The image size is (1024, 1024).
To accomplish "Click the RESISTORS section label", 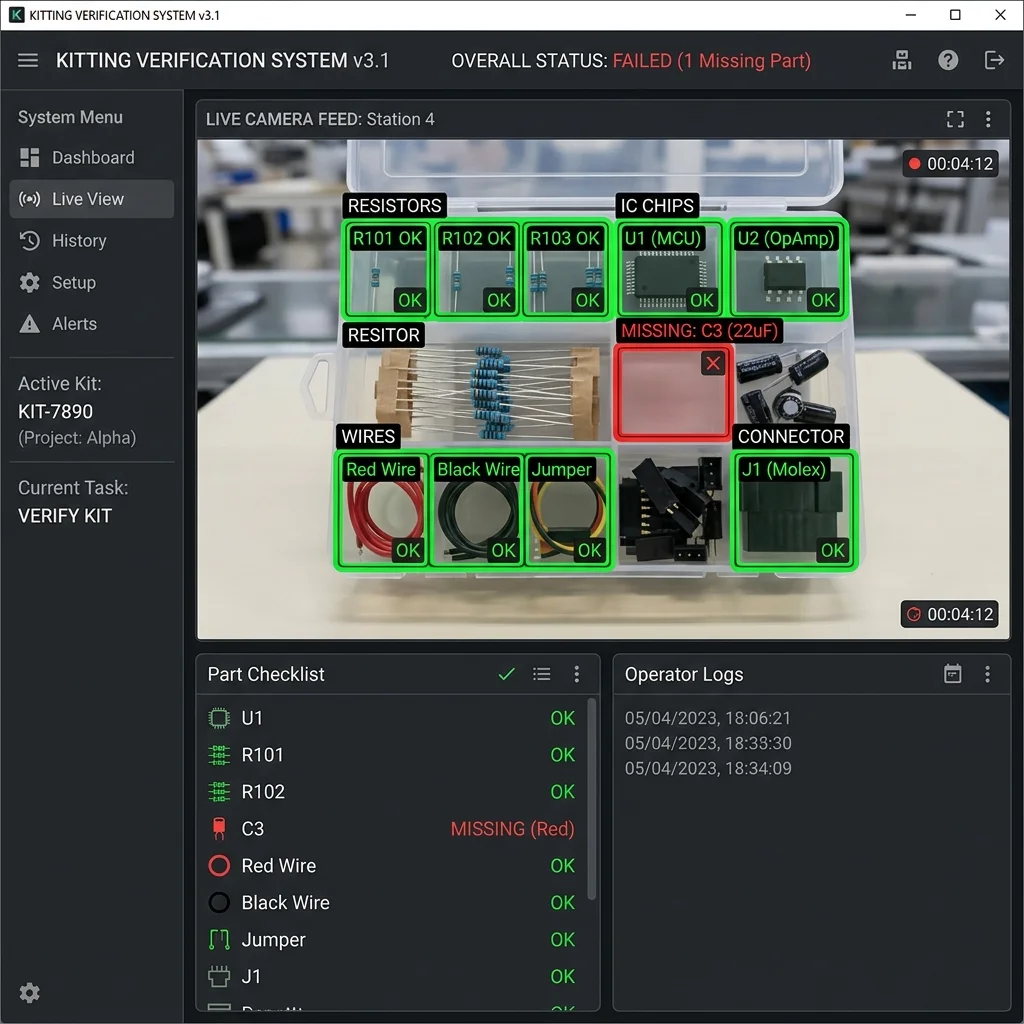I will pos(394,205).
